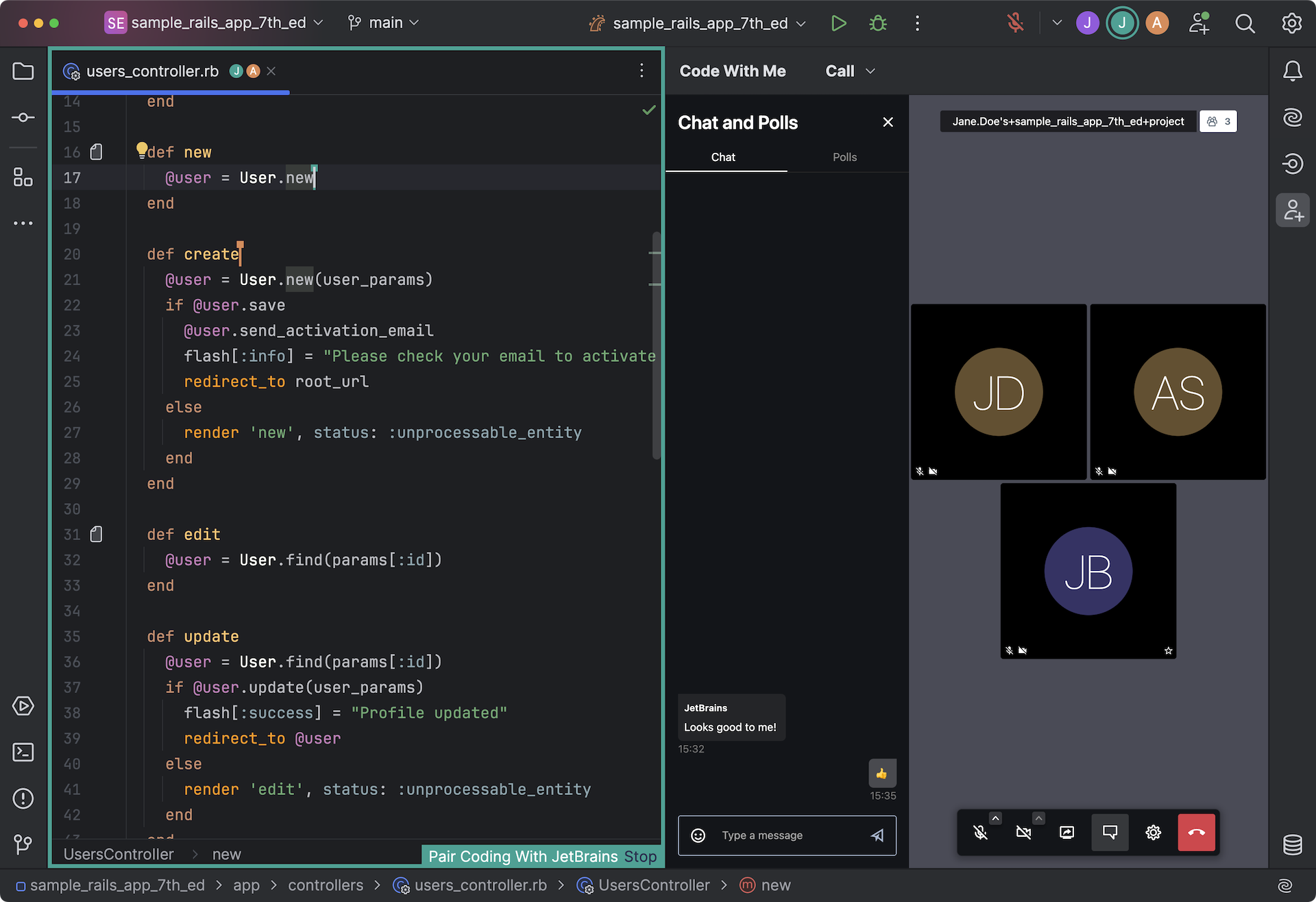The image size is (1316, 902).
Task: Open the Database tool window icon
Action: coord(1293,845)
